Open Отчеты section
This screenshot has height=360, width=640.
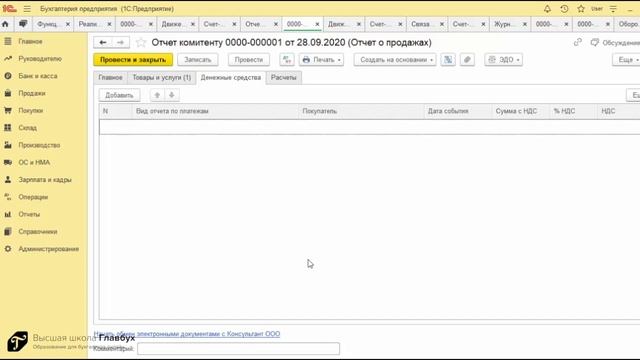[29, 214]
